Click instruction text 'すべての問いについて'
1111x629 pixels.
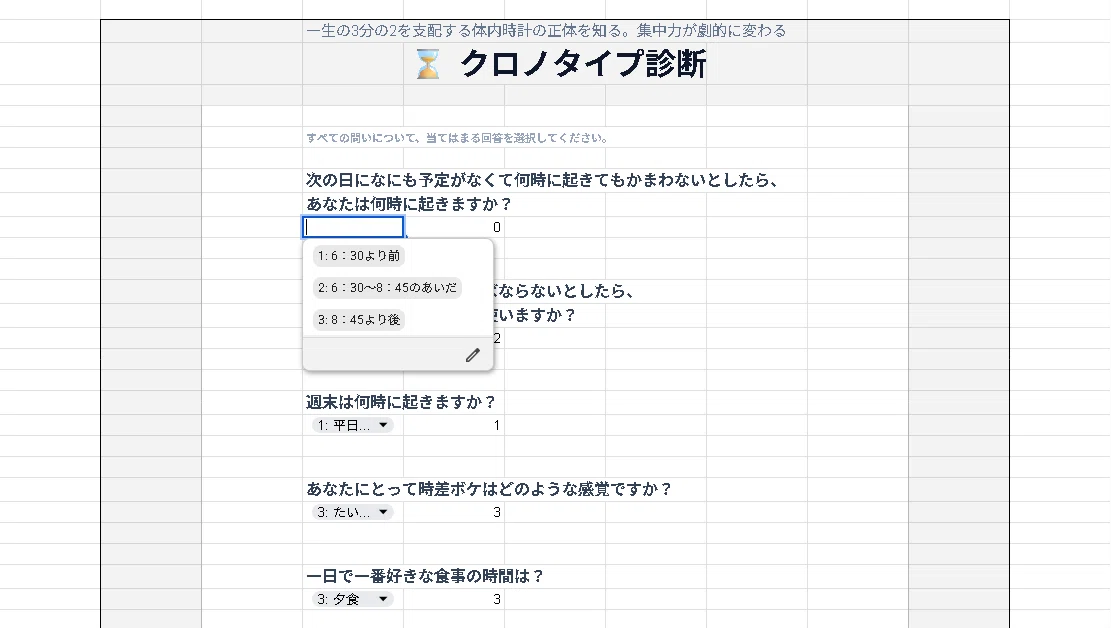point(363,138)
